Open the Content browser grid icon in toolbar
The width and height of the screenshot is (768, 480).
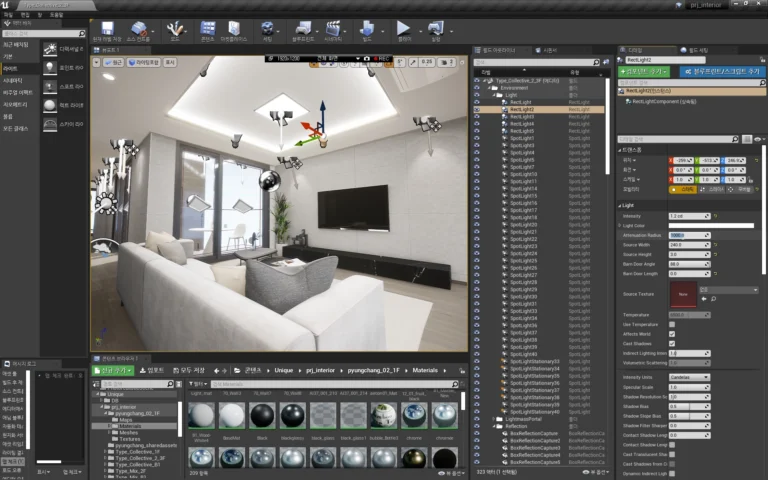[x=208, y=28]
